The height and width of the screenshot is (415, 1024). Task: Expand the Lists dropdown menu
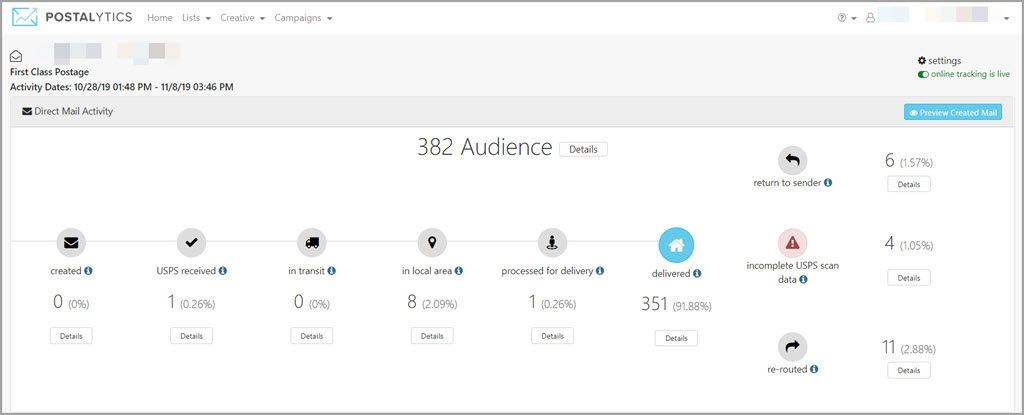(x=196, y=18)
